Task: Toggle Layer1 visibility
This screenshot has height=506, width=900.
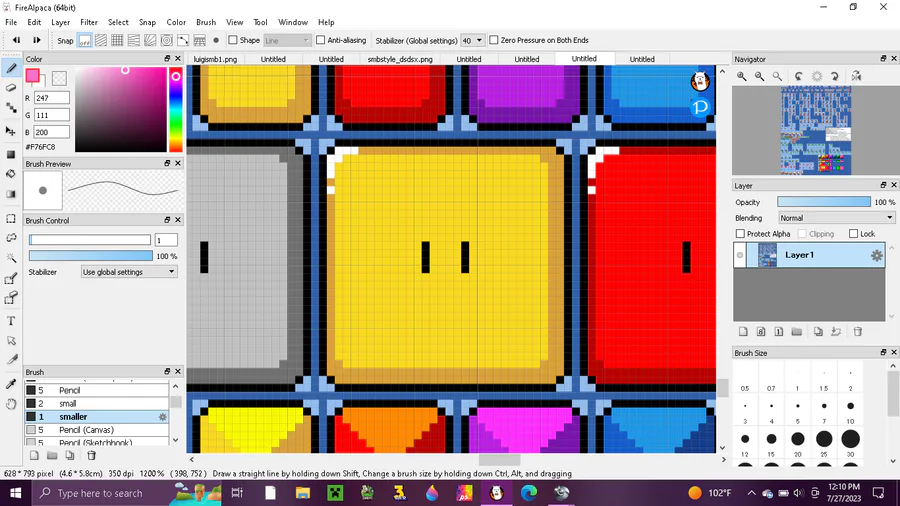Action: click(740, 255)
